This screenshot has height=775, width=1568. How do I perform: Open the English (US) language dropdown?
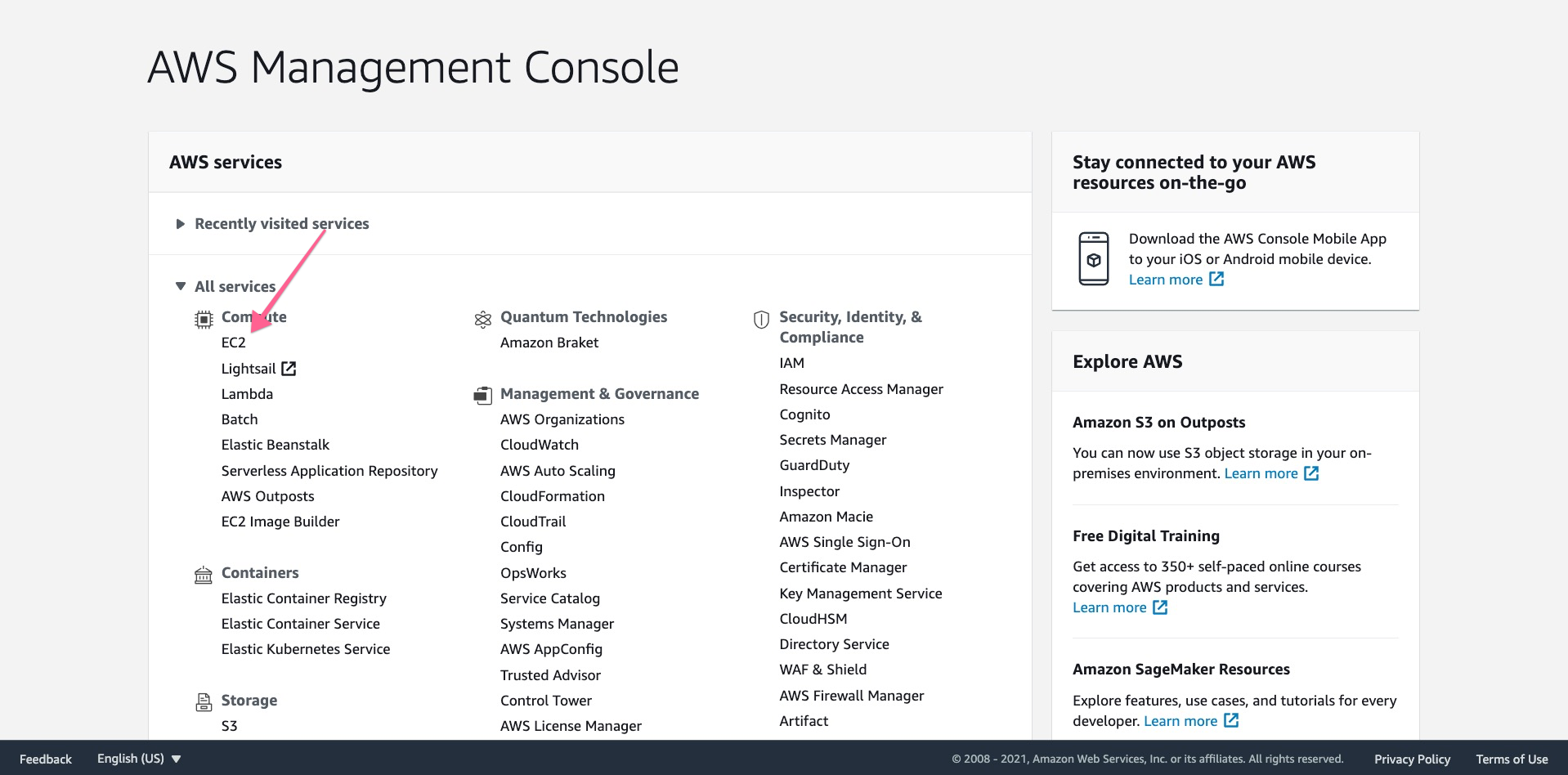click(139, 759)
